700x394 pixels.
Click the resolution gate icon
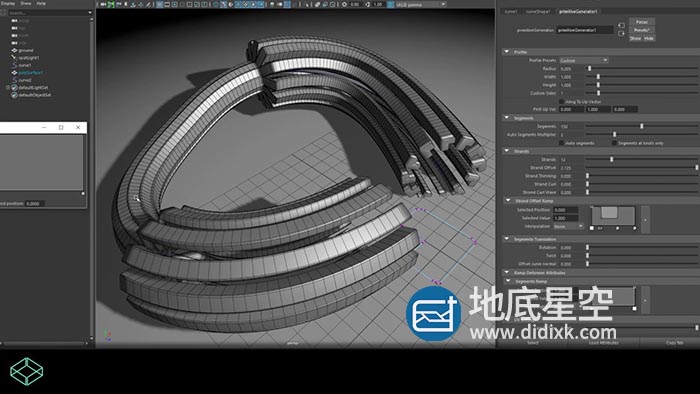[175, 4]
